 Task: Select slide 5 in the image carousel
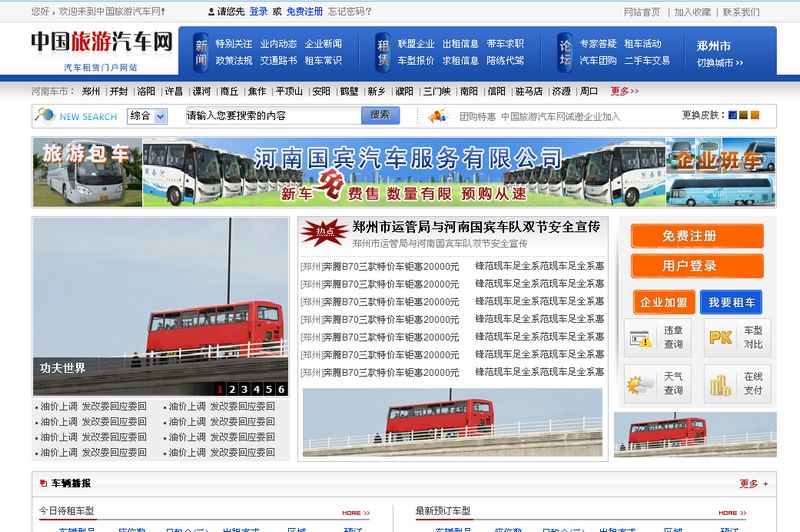269,390
